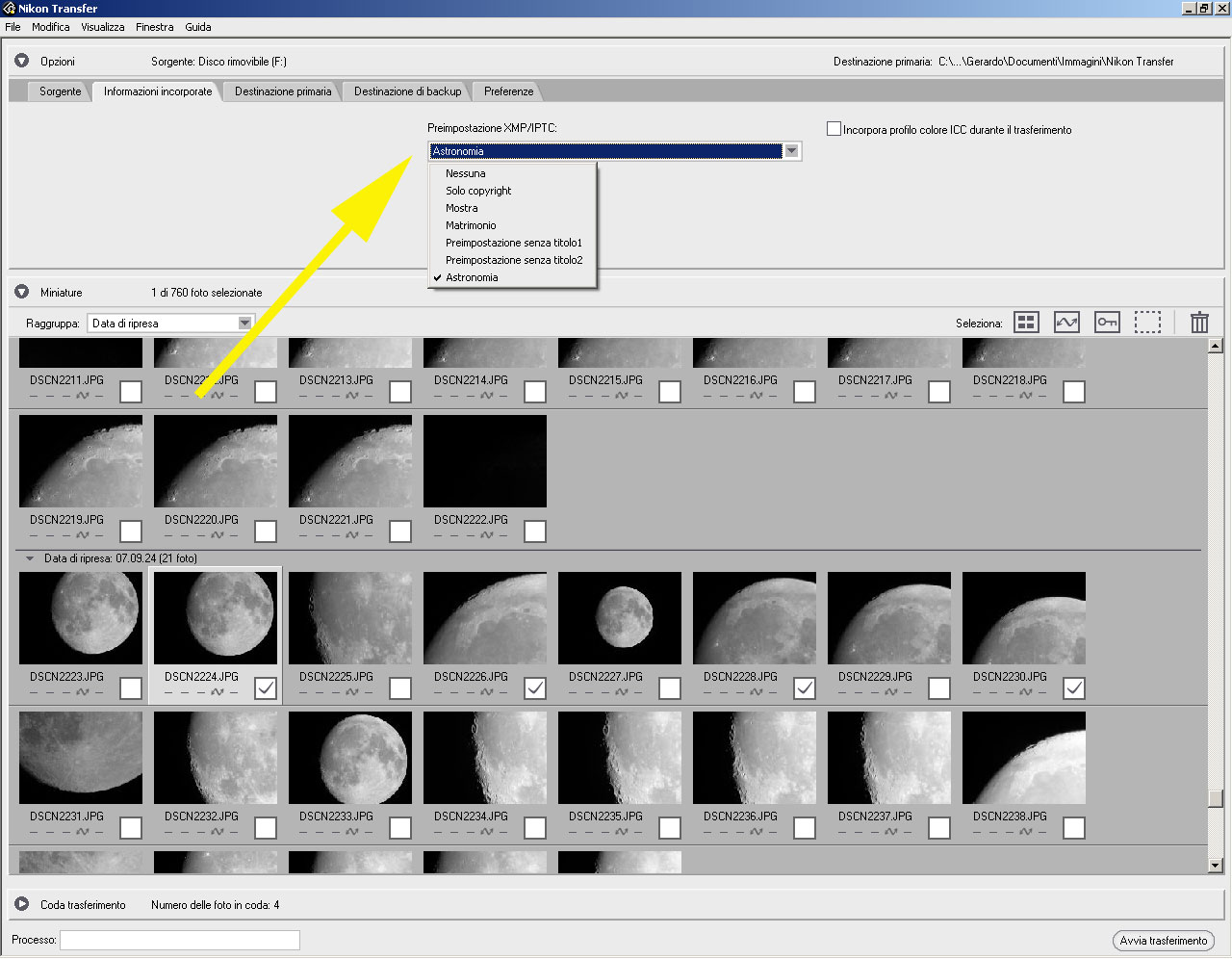The width and height of the screenshot is (1232, 959).
Task: Open the Modifica menu
Action: pos(51,27)
